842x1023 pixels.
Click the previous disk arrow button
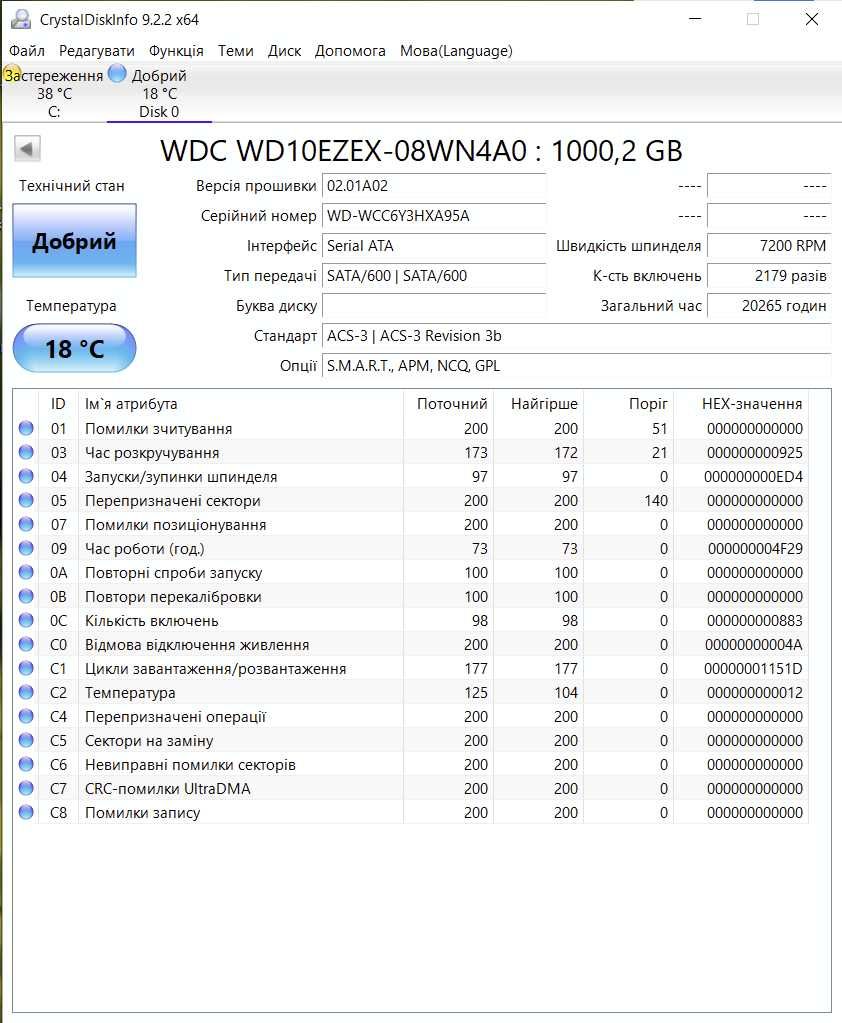[27, 149]
